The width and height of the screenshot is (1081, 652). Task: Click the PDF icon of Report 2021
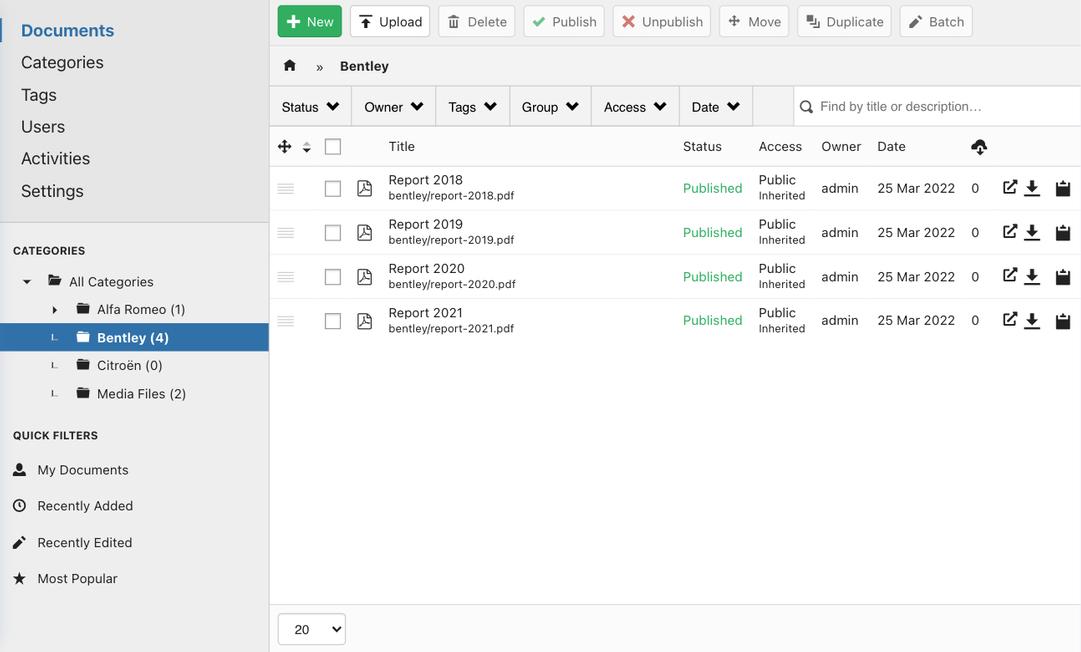(365, 320)
